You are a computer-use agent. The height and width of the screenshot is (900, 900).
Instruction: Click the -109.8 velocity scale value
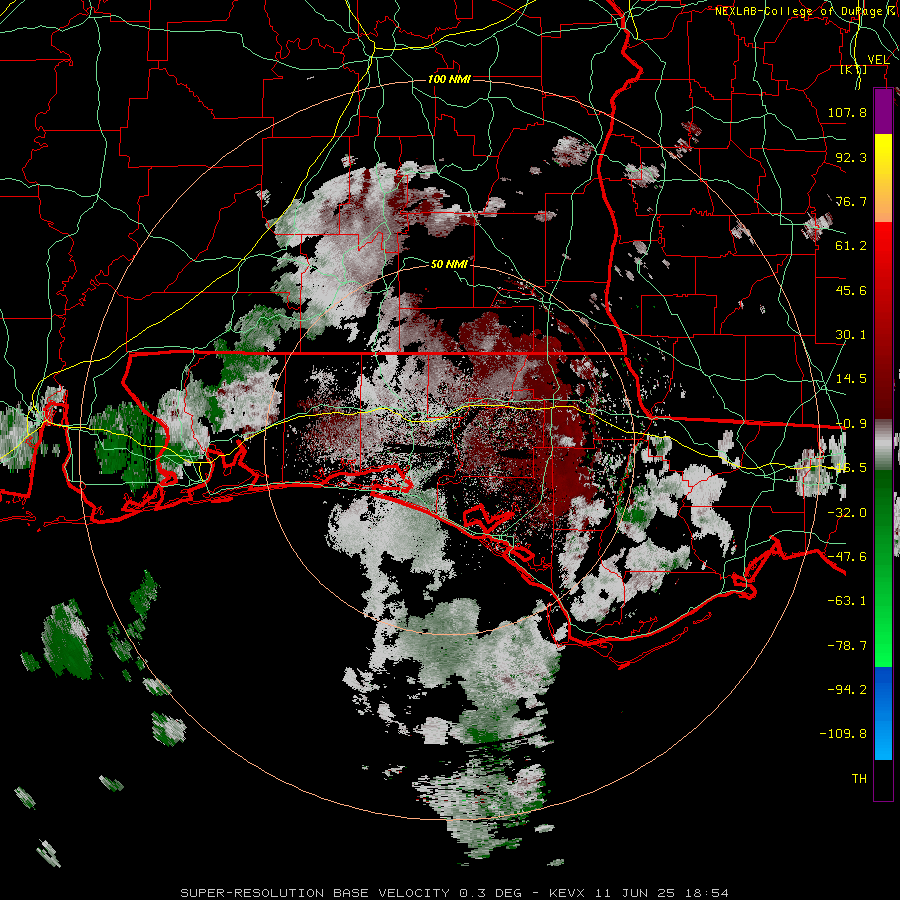[x=843, y=734]
